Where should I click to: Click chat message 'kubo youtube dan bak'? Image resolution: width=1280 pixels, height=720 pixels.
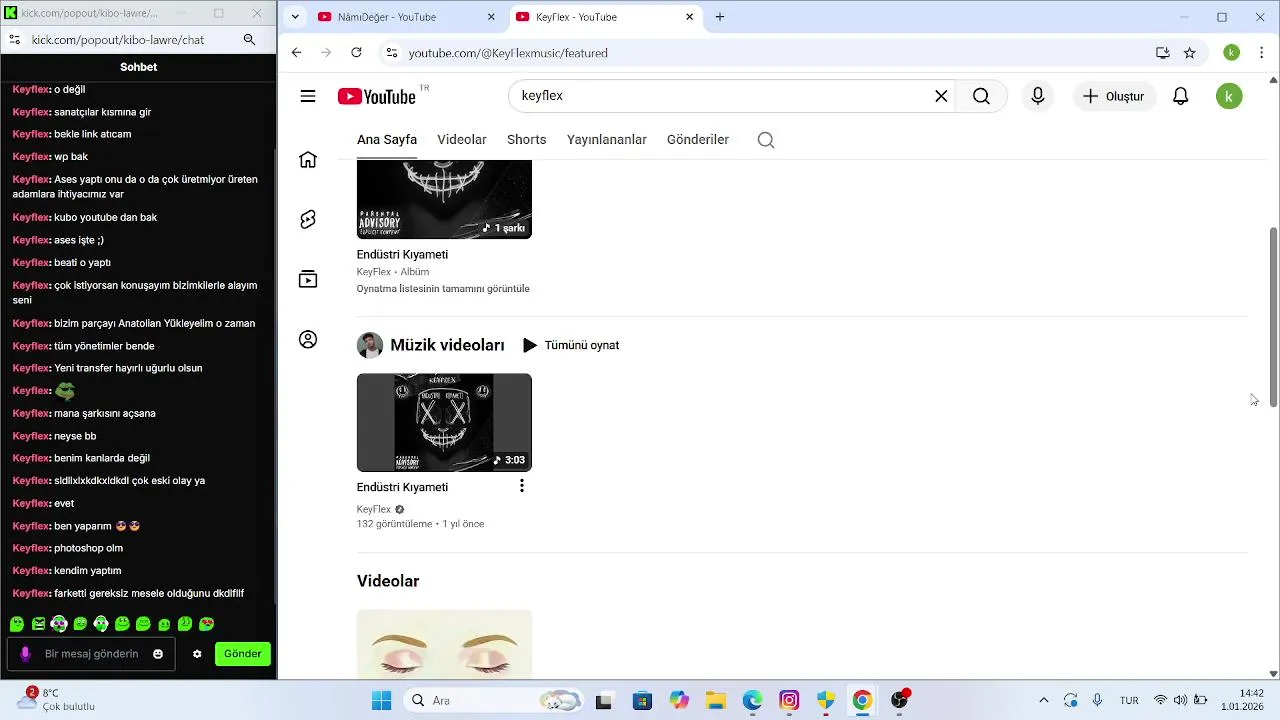pyautogui.click(x=105, y=217)
